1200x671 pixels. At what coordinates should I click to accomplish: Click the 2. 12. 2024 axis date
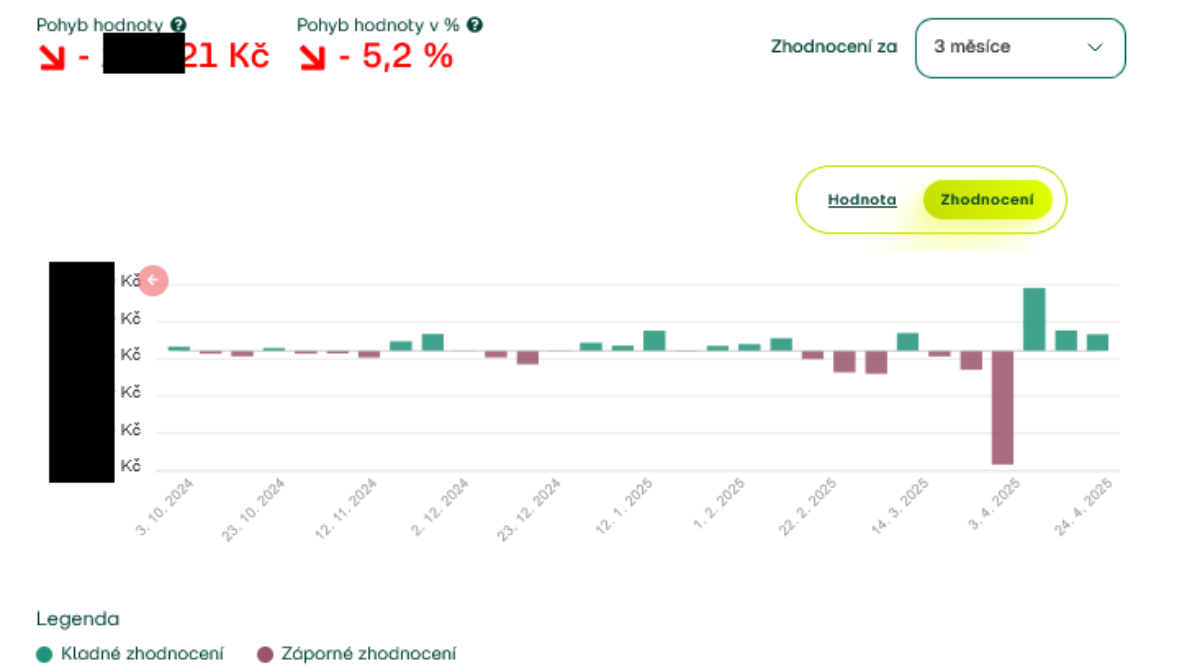coord(442,509)
